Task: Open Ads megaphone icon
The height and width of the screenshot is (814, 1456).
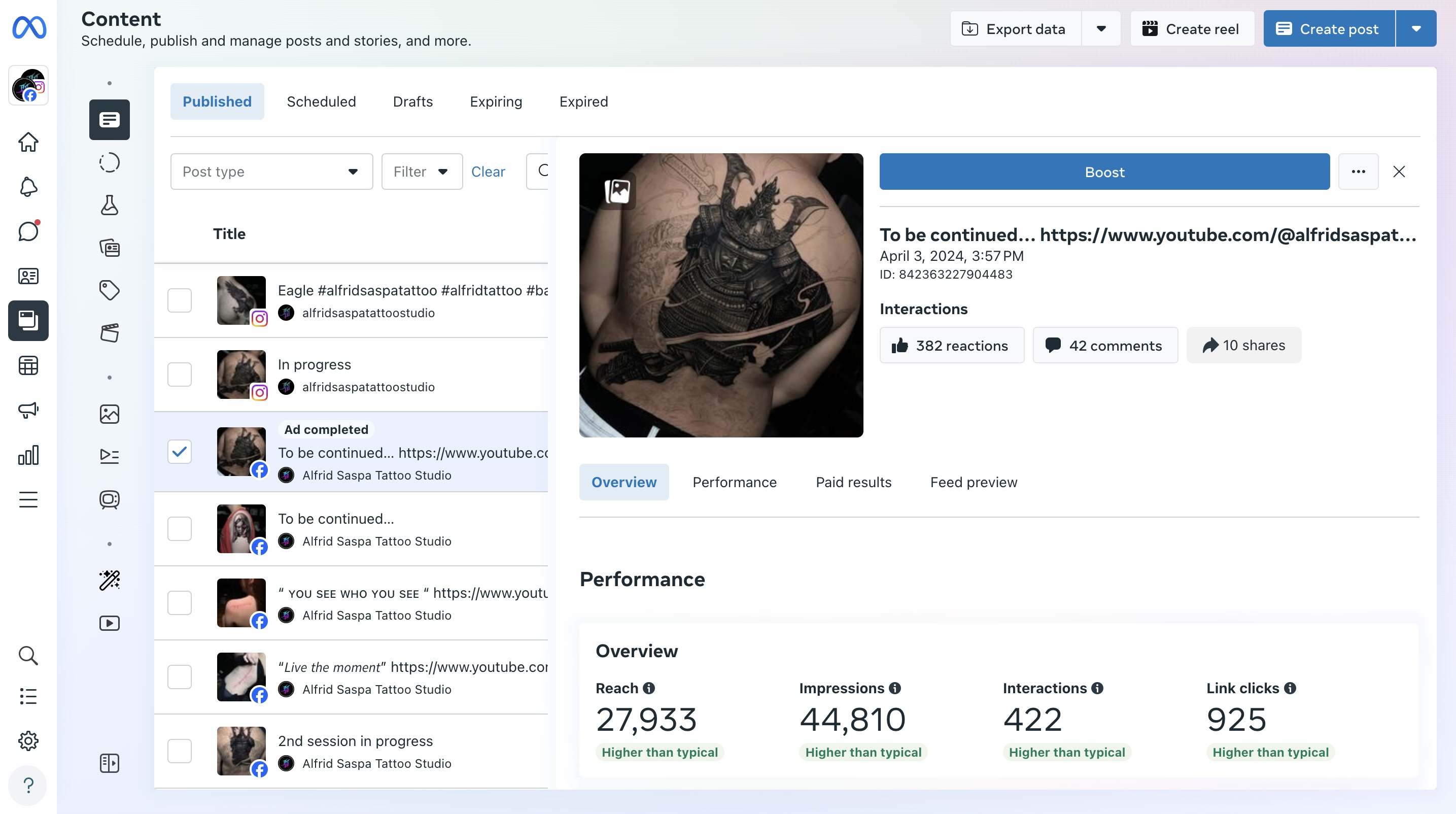Action: 28,410
